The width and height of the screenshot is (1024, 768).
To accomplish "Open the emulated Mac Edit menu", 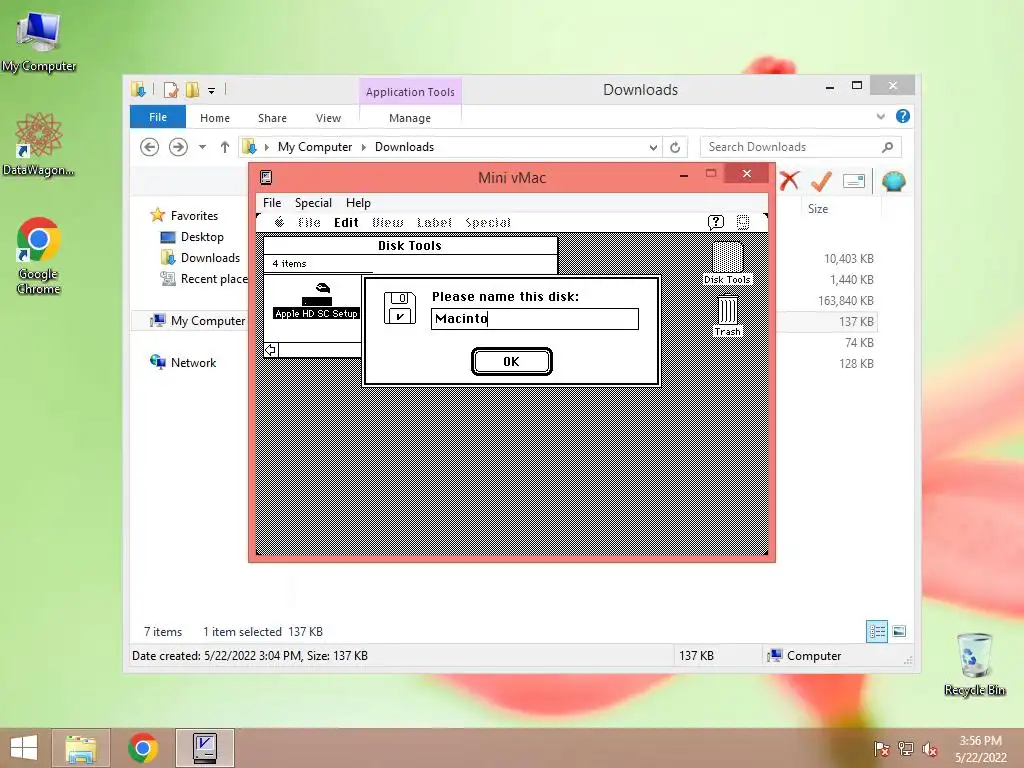I will (346, 222).
